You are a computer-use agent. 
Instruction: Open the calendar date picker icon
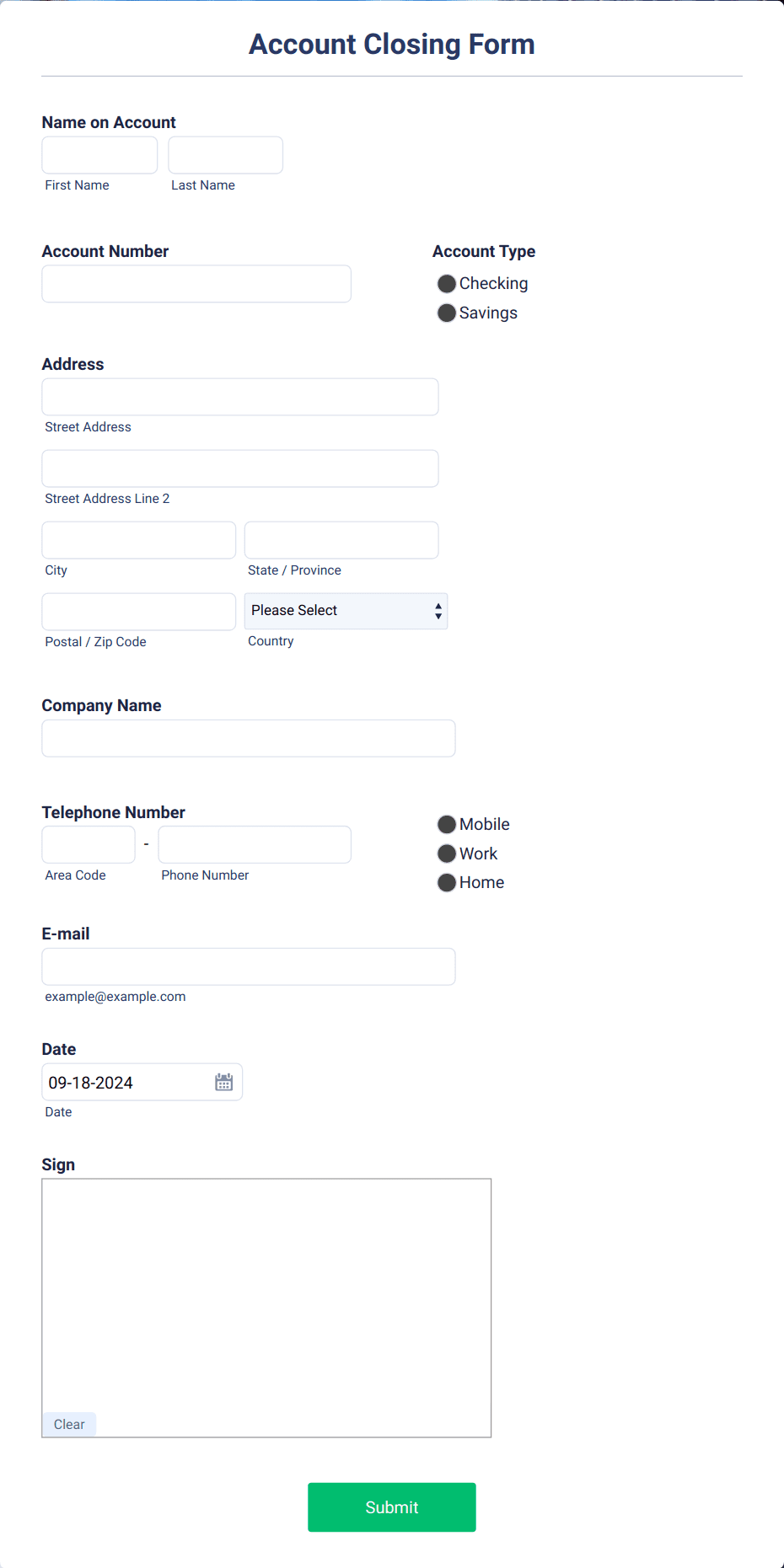[x=223, y=1081]
